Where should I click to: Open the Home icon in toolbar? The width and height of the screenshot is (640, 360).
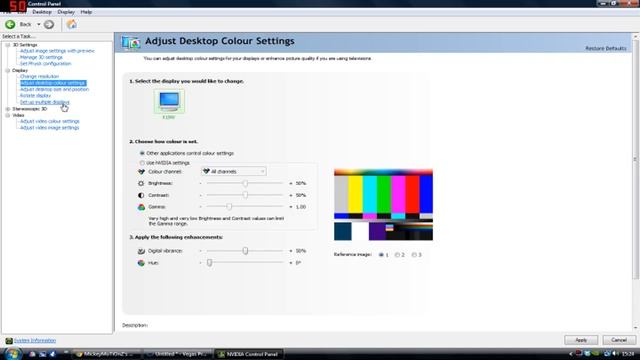71,24
